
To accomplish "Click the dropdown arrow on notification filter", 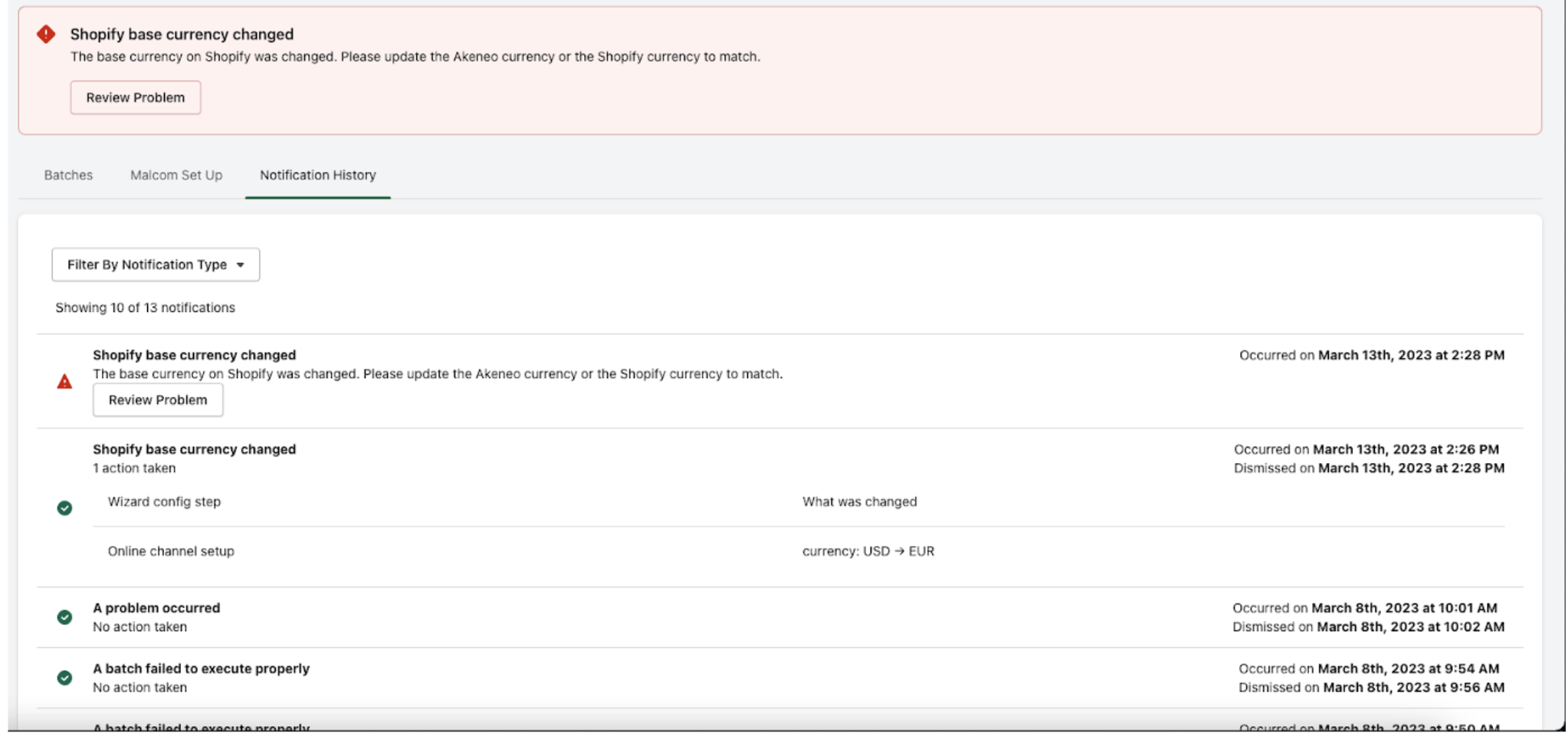I will (241, 265).
